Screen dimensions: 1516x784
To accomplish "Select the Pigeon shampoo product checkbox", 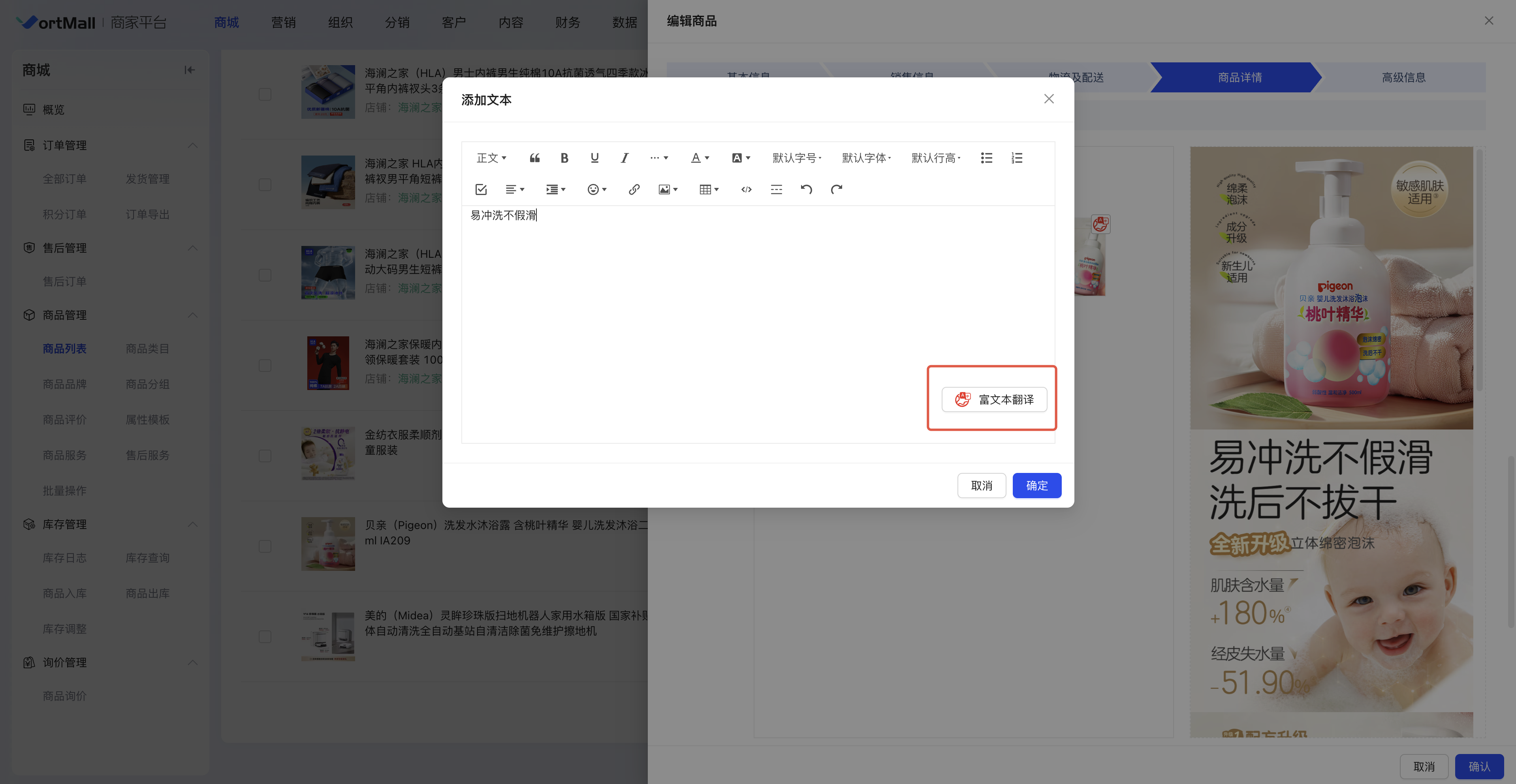I will pos(265,546).
